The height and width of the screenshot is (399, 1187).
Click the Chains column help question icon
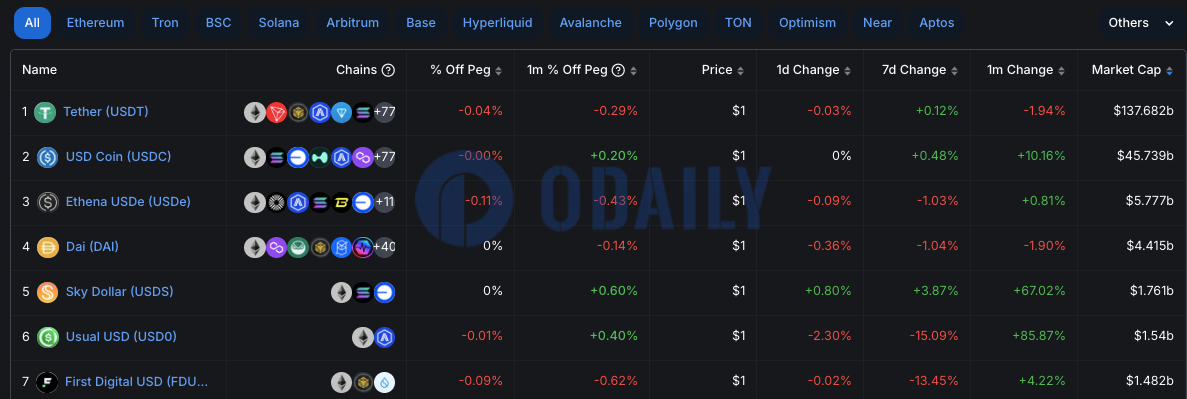click(388, 70)
